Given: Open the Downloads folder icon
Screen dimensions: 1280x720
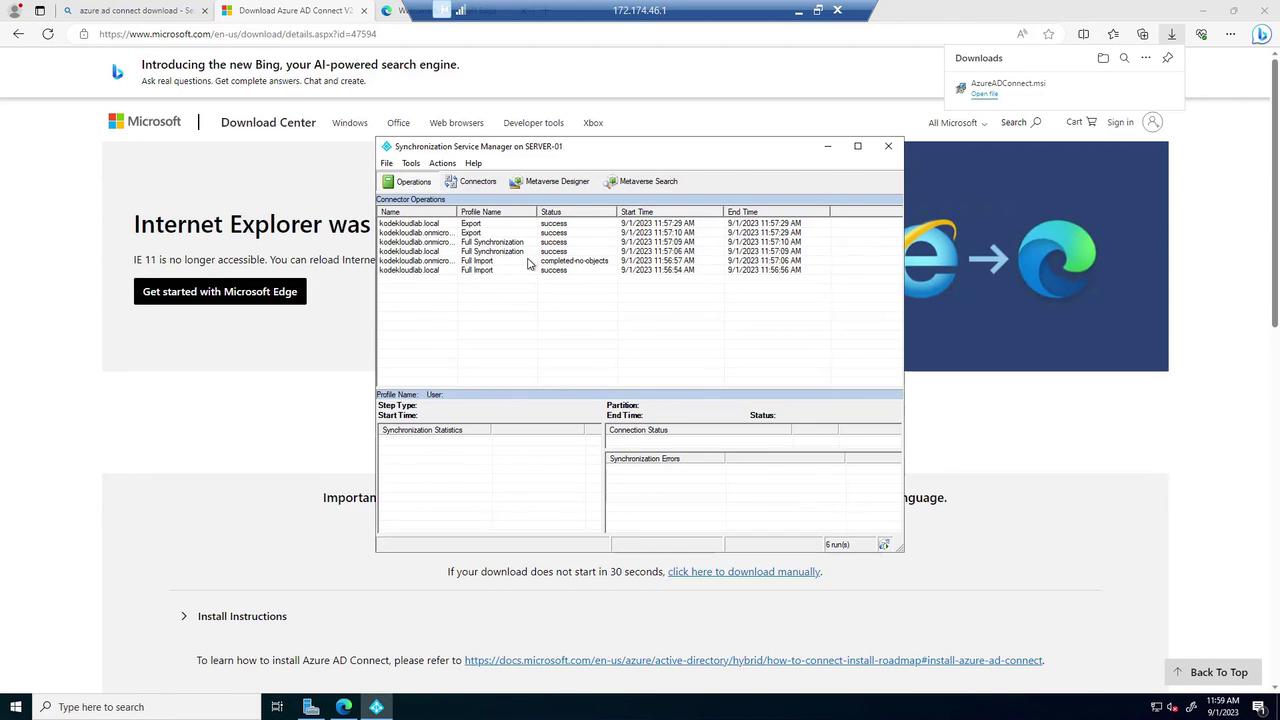Looking at the screenshot, I should pyautogui.click(x=1103, y=58).
